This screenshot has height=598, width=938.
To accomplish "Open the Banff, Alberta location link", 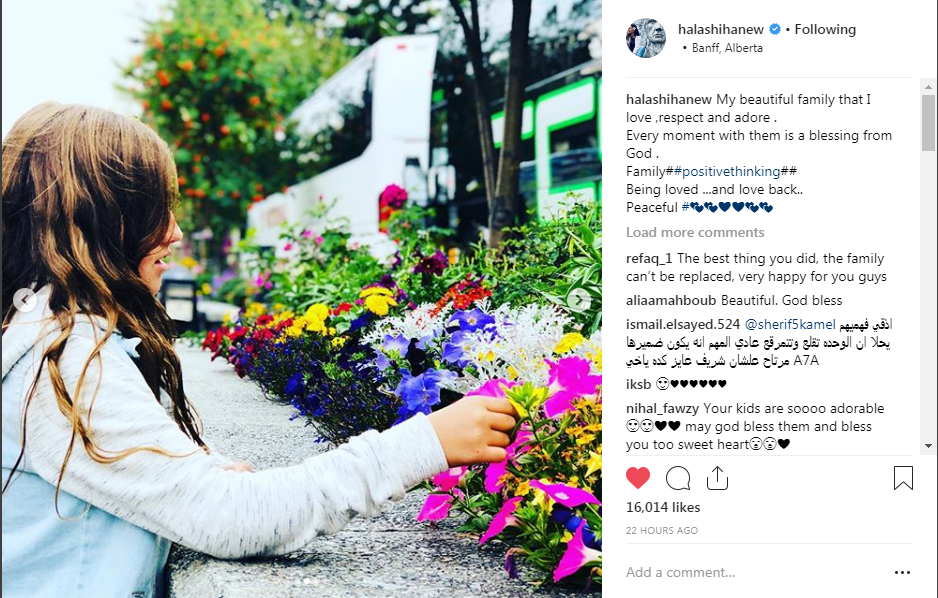I will click(x=727, y=48).
